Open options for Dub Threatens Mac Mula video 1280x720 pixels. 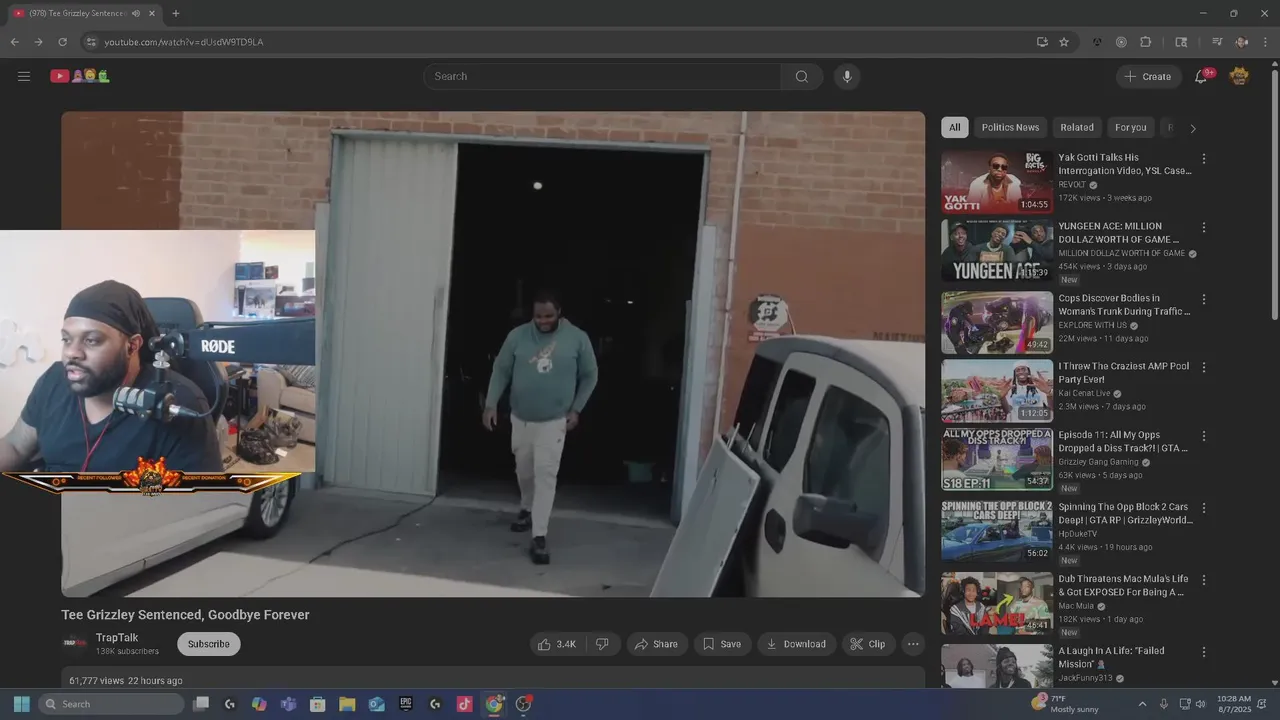[x=1204, y=580]
